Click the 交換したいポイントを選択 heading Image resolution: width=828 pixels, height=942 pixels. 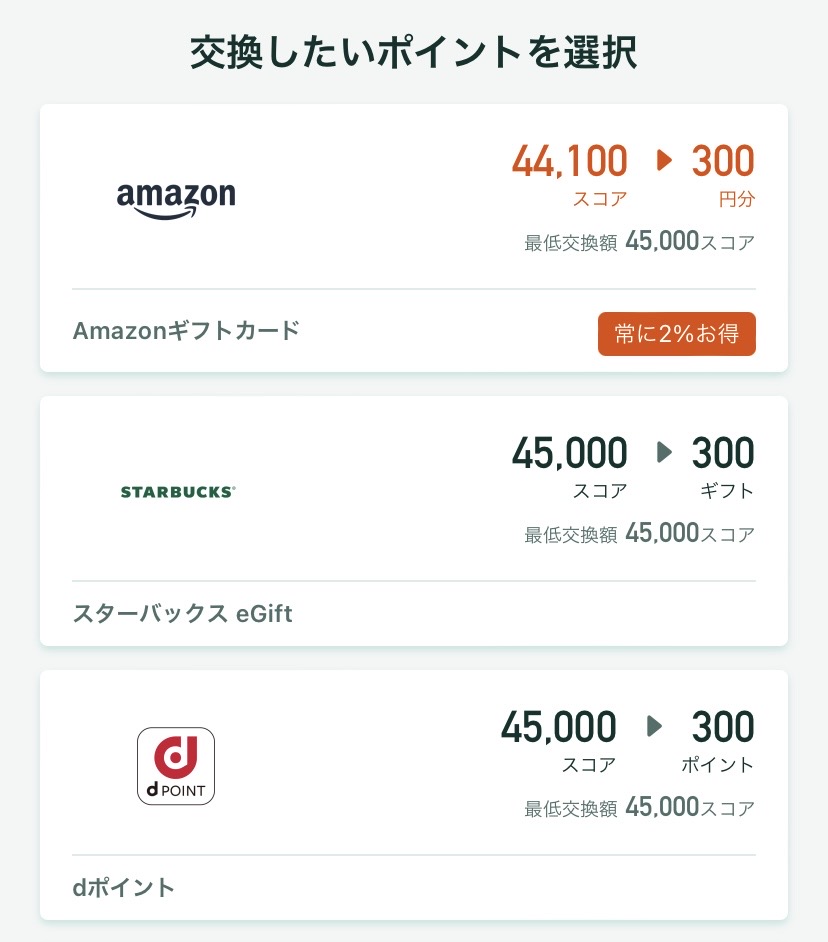pos(413,52)
